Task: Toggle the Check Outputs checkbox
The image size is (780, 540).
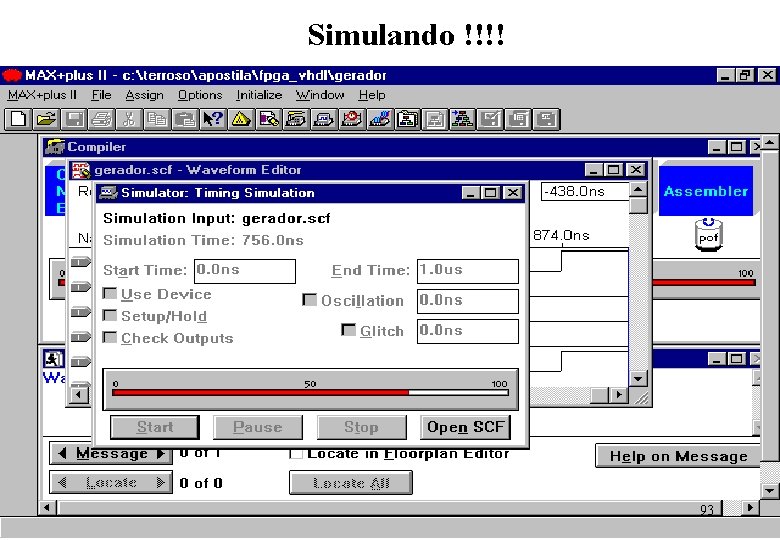Action: [109, 338]
